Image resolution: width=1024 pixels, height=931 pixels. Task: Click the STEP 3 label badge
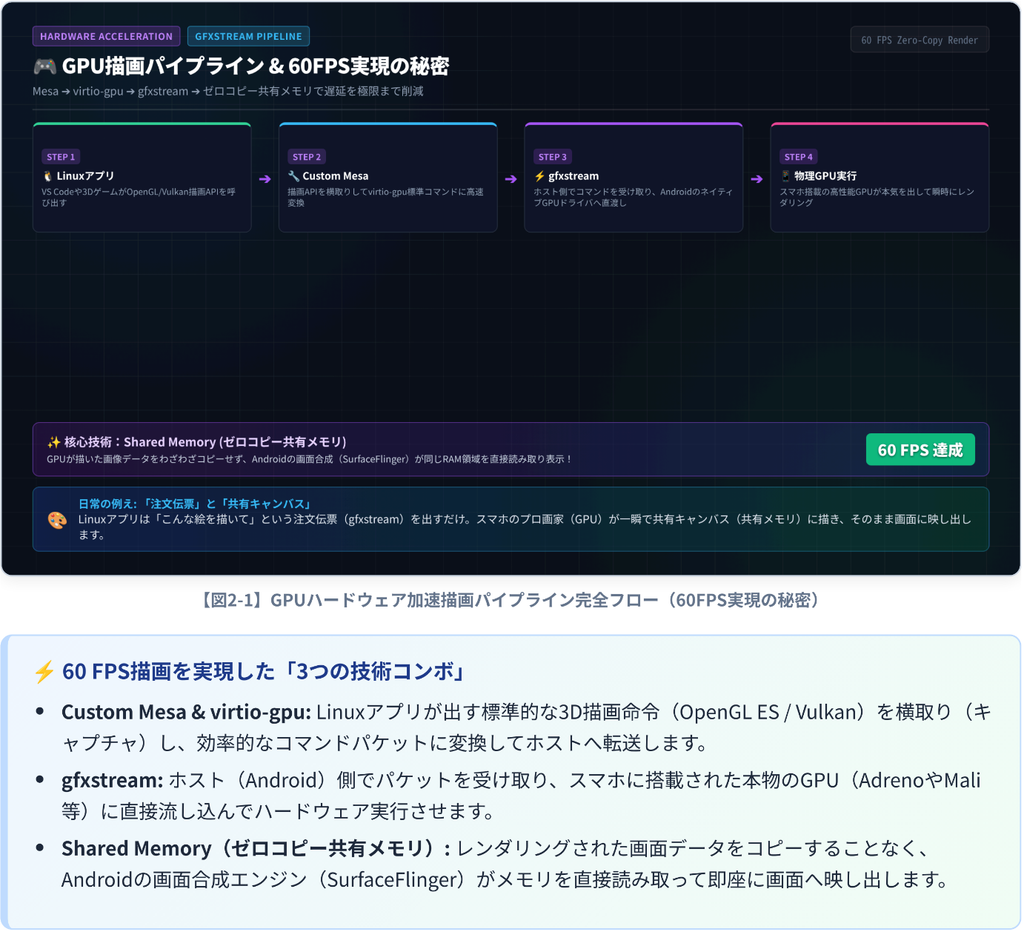[x=552, y=157]
